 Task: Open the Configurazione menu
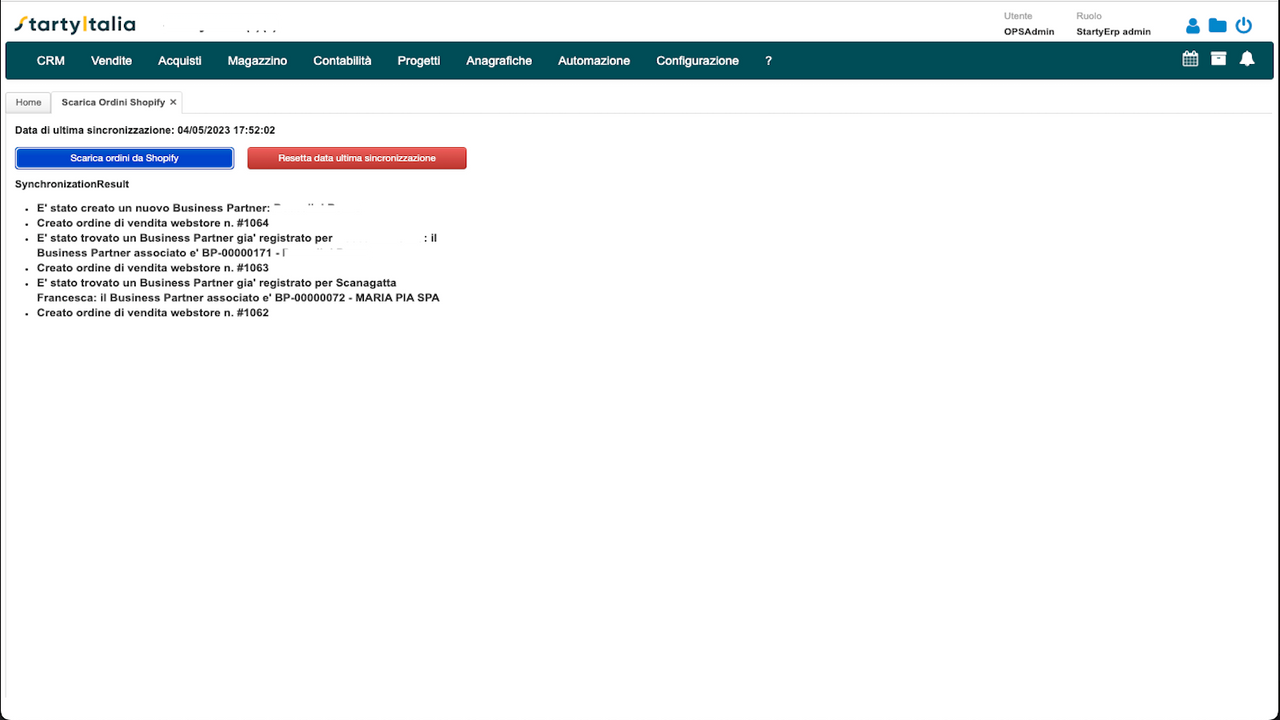(698, 61)
